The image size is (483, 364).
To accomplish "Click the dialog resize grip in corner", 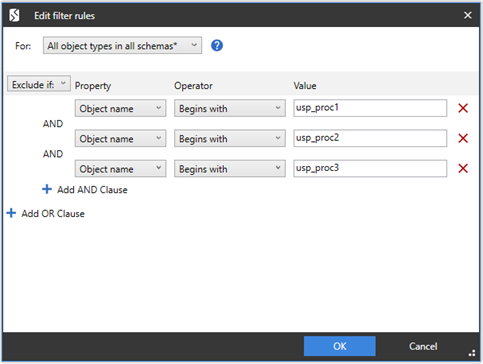I will click(472, 353).
